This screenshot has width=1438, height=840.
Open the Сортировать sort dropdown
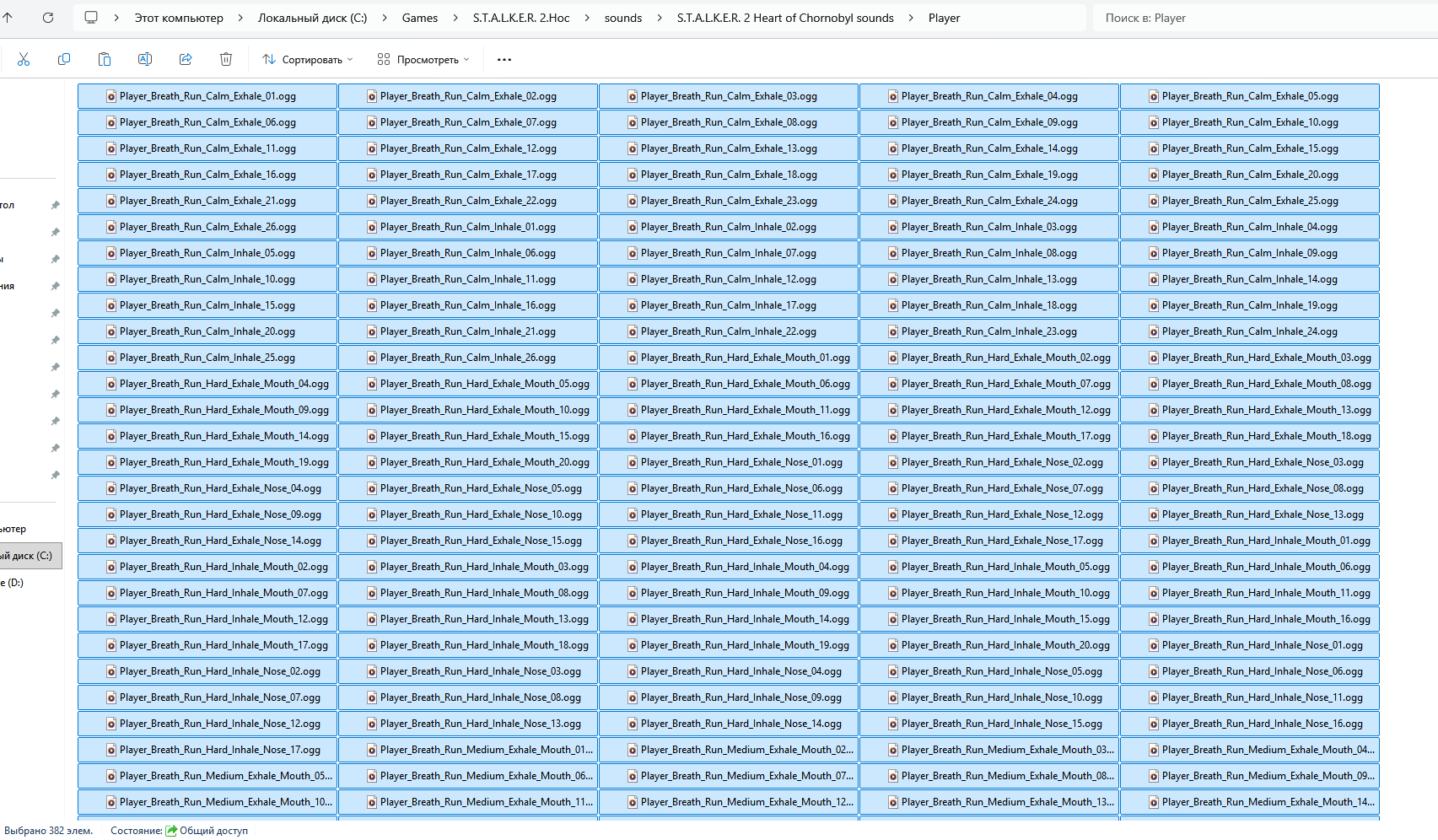point(308,59)
